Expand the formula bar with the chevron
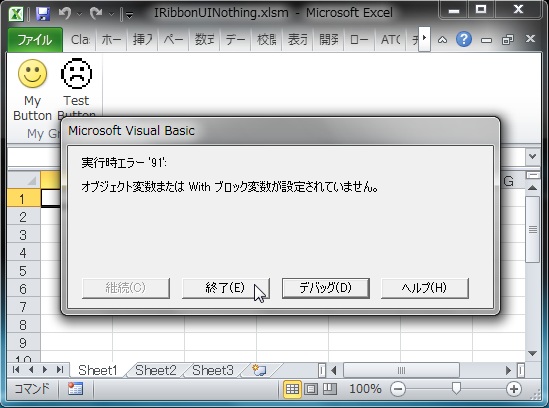 [533, 157]
